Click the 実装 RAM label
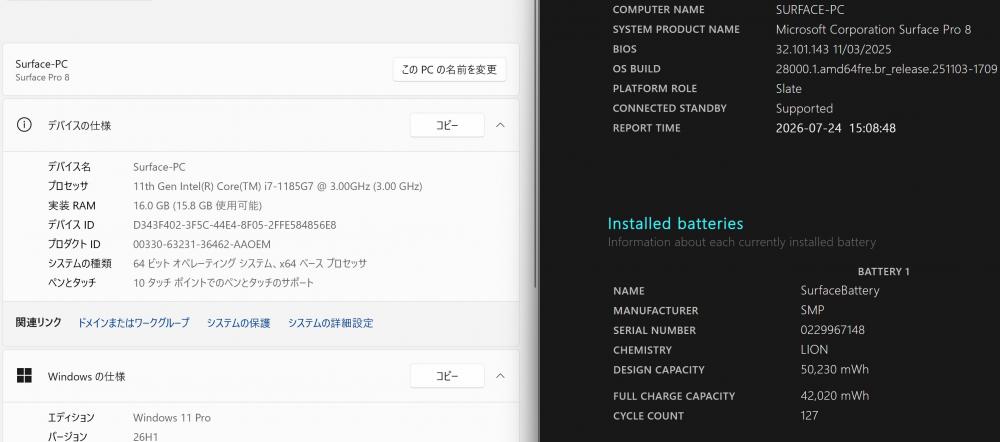Screen dimensions: 1000x442 71,205
